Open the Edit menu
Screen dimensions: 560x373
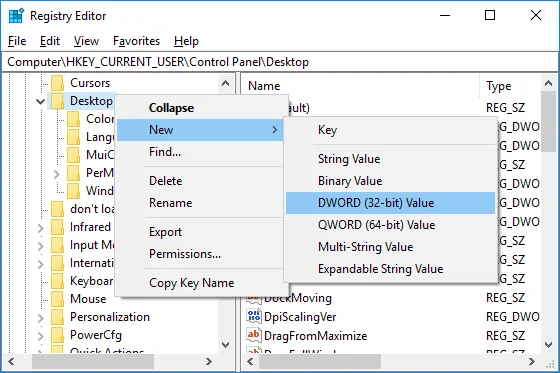tap(50, 41)
